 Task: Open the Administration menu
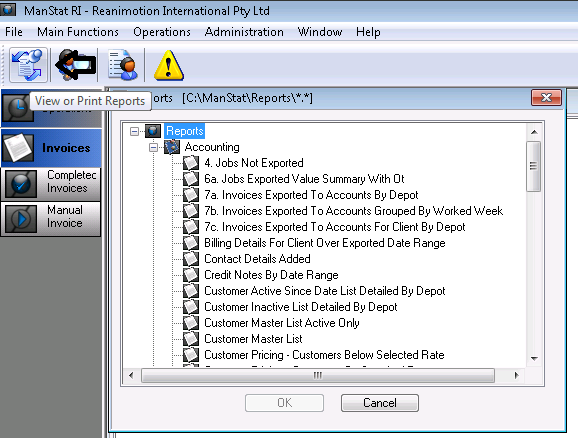[244, 32]
